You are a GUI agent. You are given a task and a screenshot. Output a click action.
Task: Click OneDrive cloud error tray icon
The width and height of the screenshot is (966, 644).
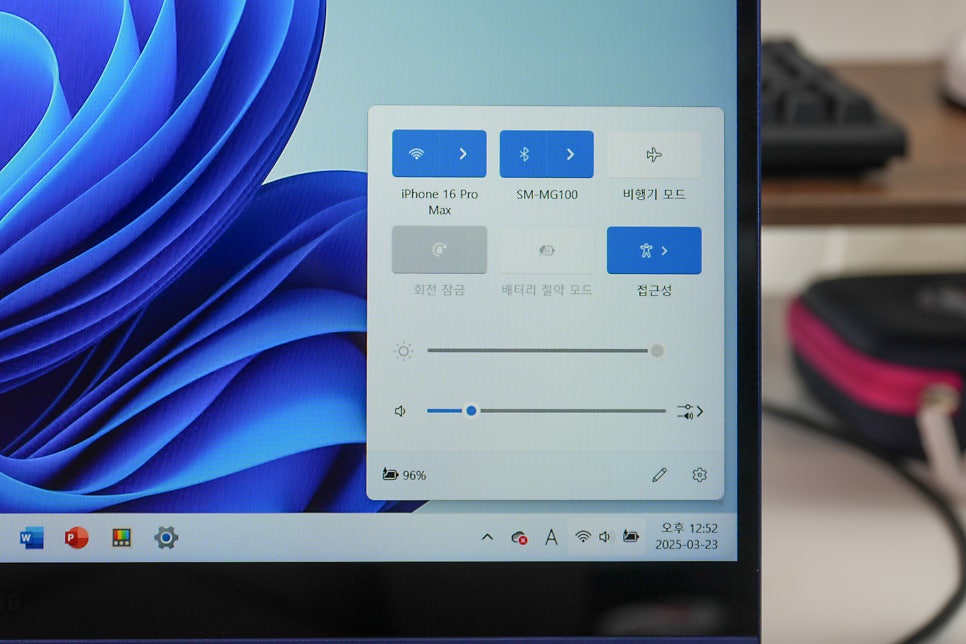pos(519,538)
